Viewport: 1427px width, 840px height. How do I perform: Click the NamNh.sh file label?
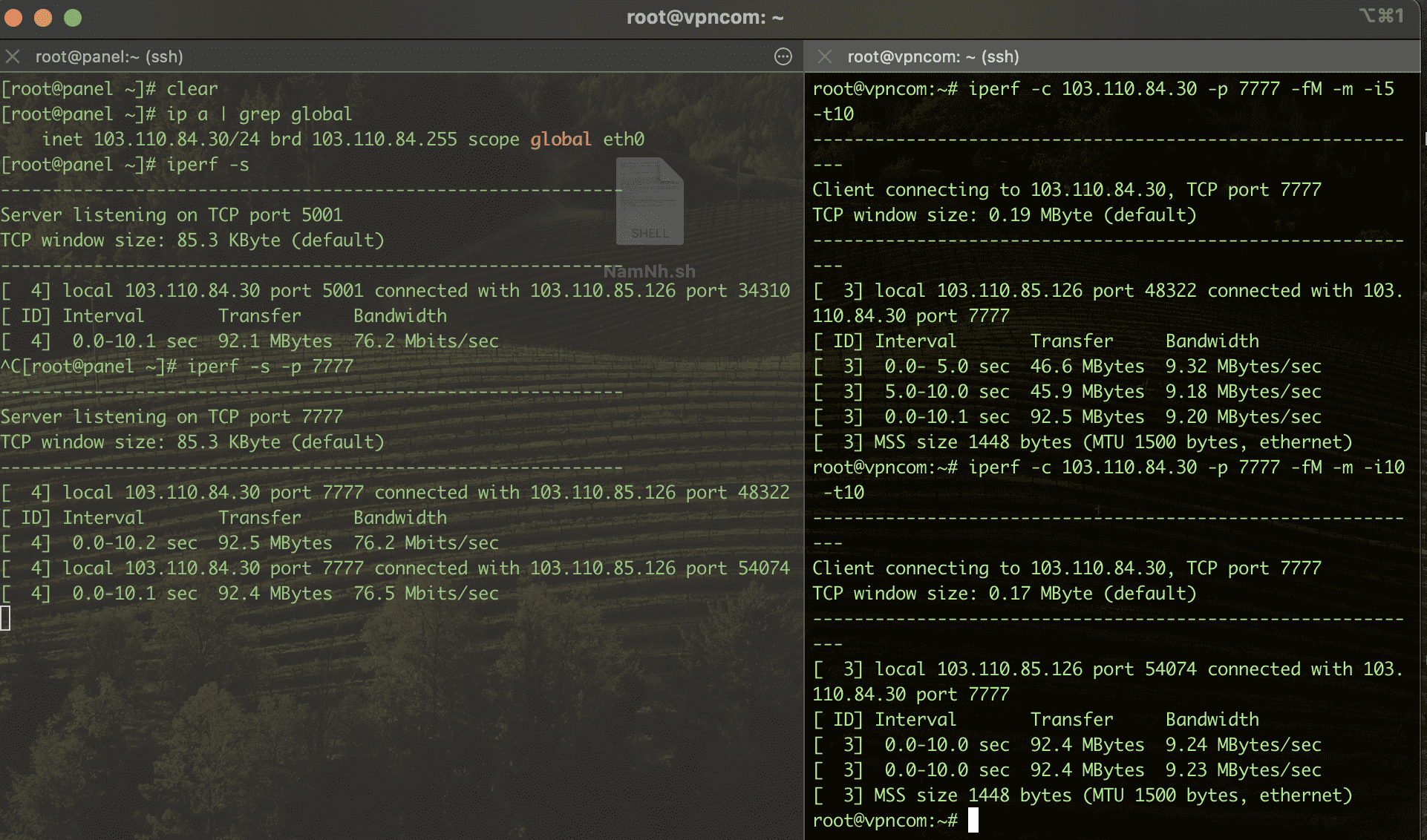click(649, 272)
